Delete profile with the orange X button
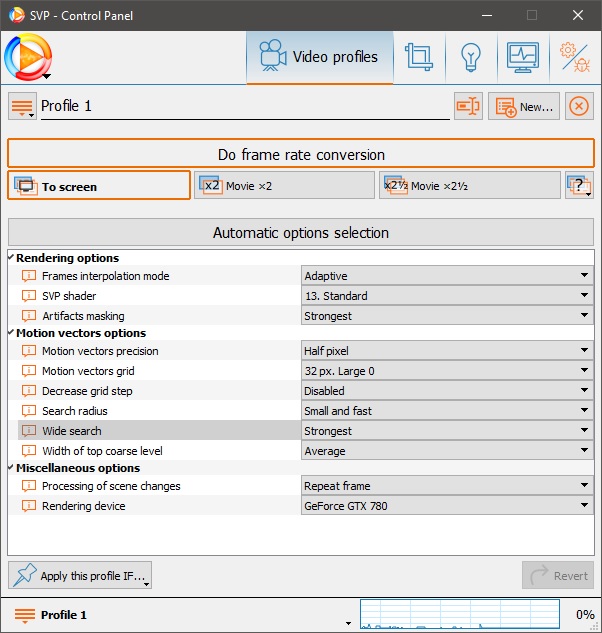Image resolution: width=602 pixels, height=633 pixels. [x=578, y=106]
